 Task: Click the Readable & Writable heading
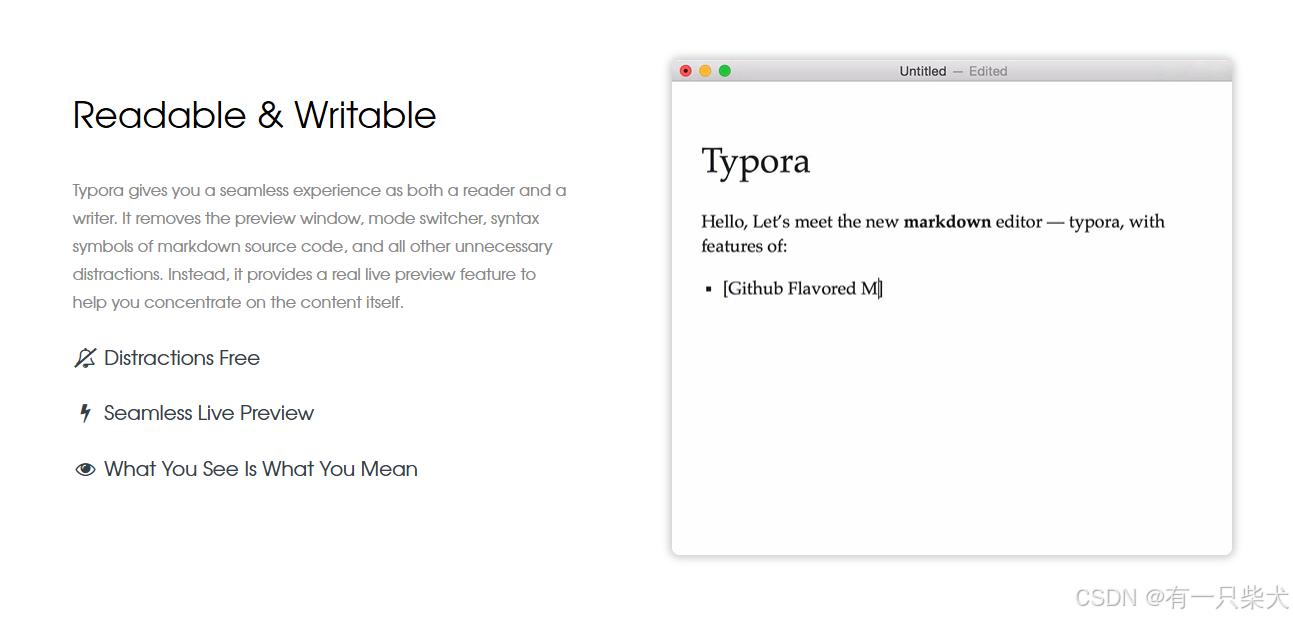pos(255,115)
